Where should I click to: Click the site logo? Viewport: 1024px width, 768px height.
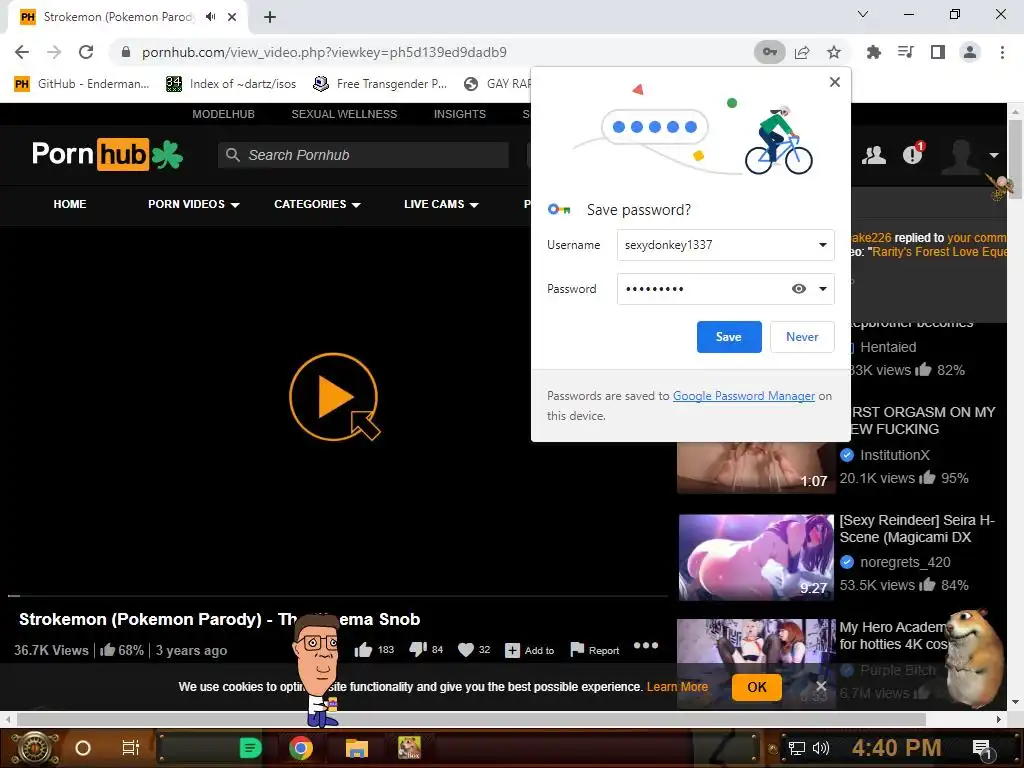click(107, 154)
